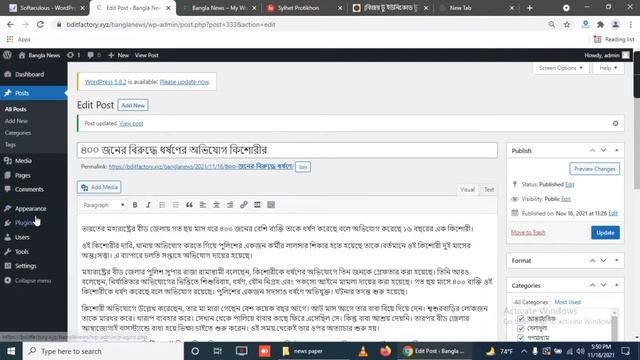The width and height of the screenshot is (640, 360).
Task: Insert a bulleted list
Action: [162, 205]
